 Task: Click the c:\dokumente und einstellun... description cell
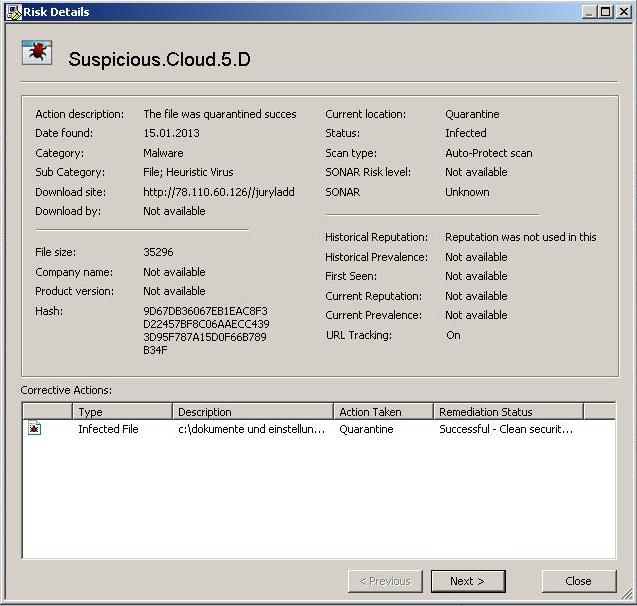[x=251, y=429]
